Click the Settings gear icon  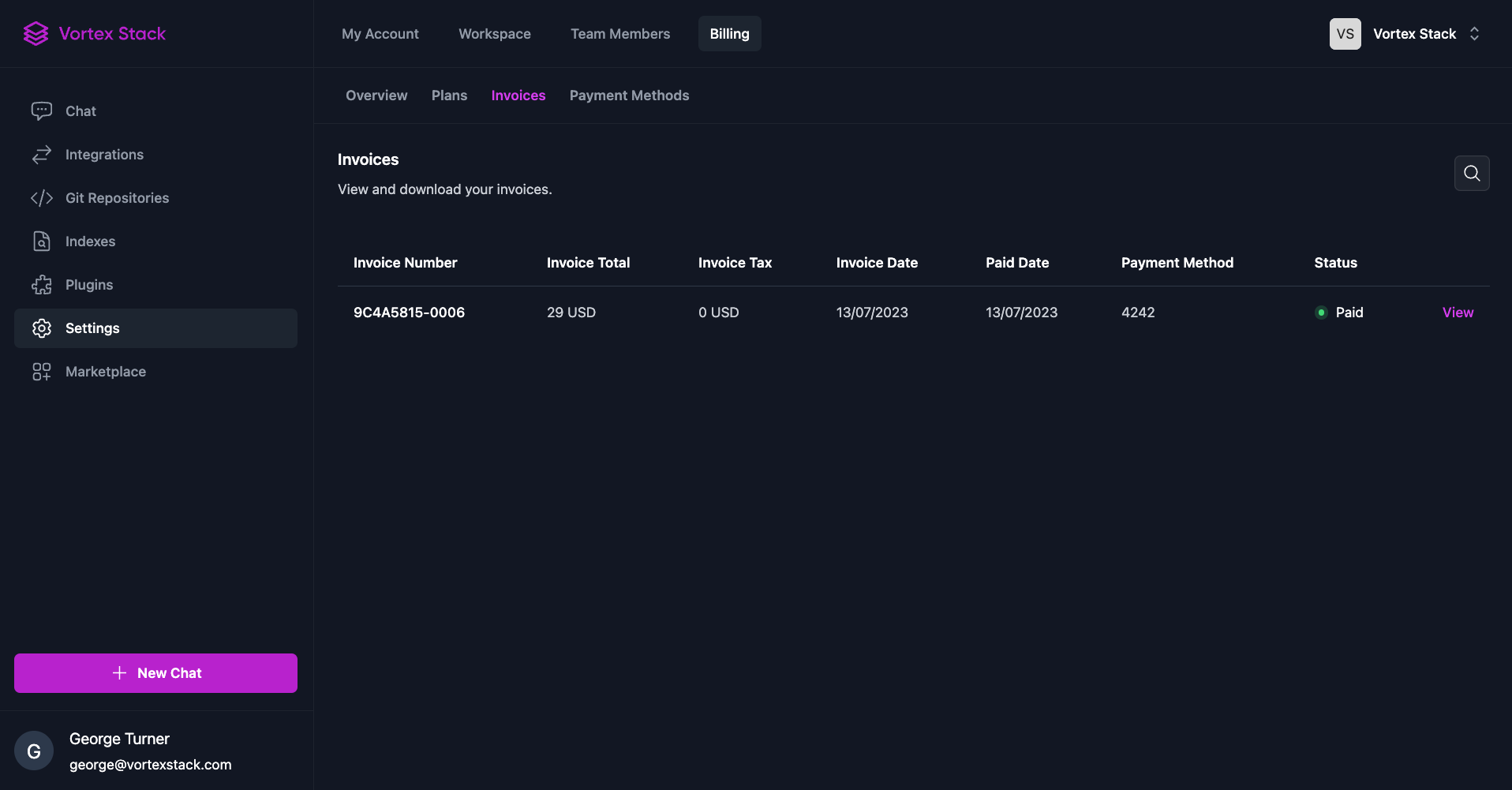pyautogui.click(x=42, y=328)
